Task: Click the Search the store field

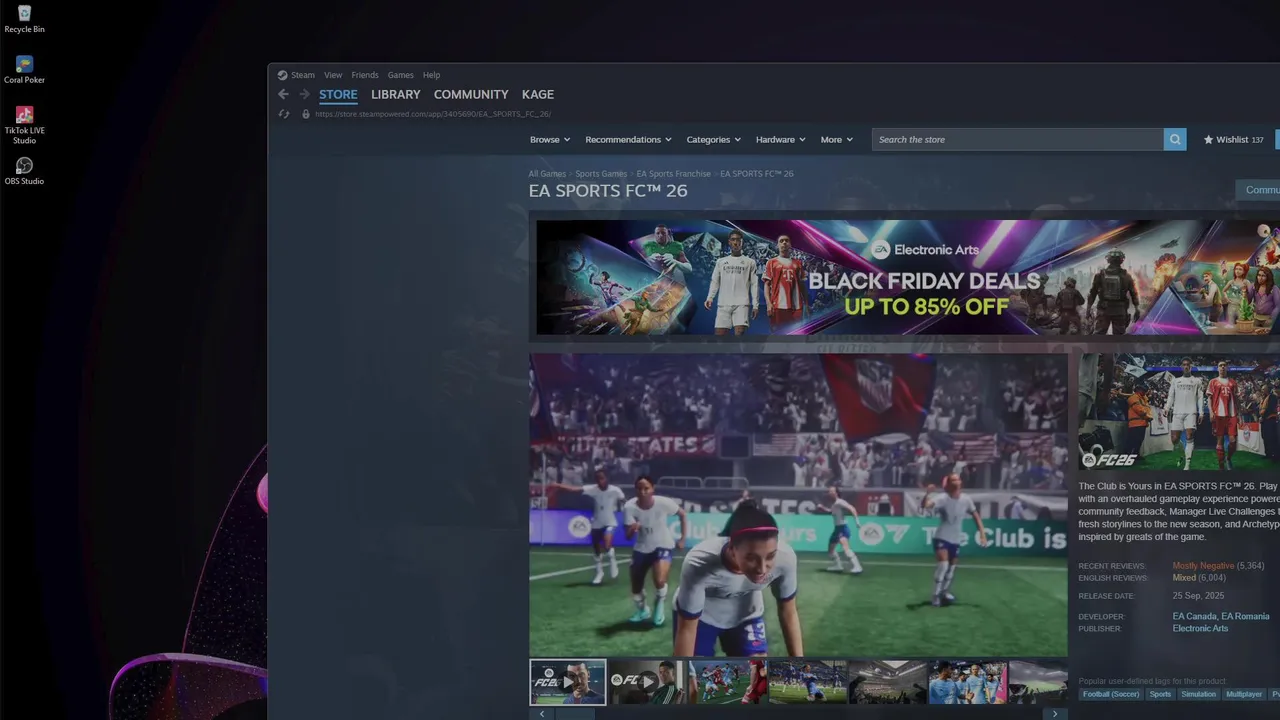Action: pos(1018,140)
